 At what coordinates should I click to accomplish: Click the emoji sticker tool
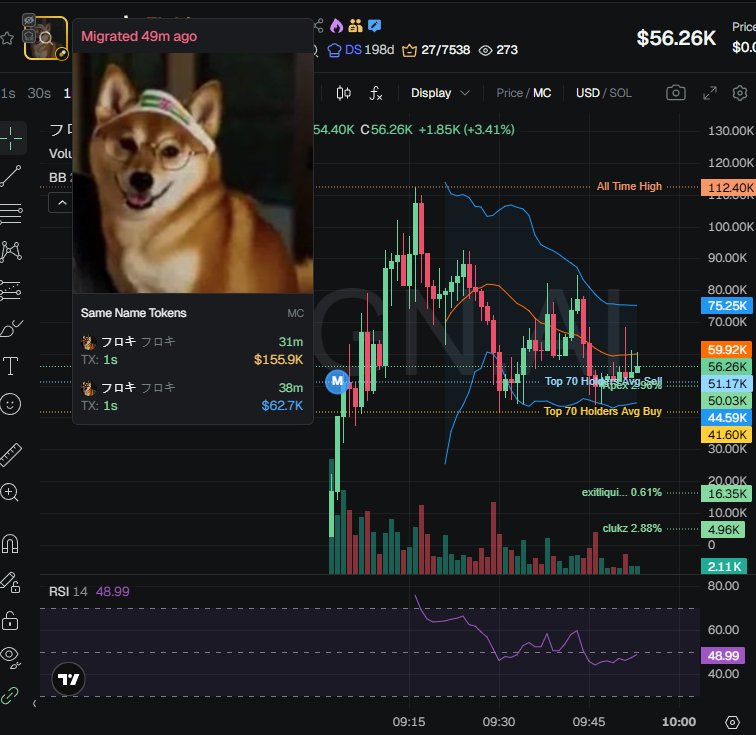point(11,404)
